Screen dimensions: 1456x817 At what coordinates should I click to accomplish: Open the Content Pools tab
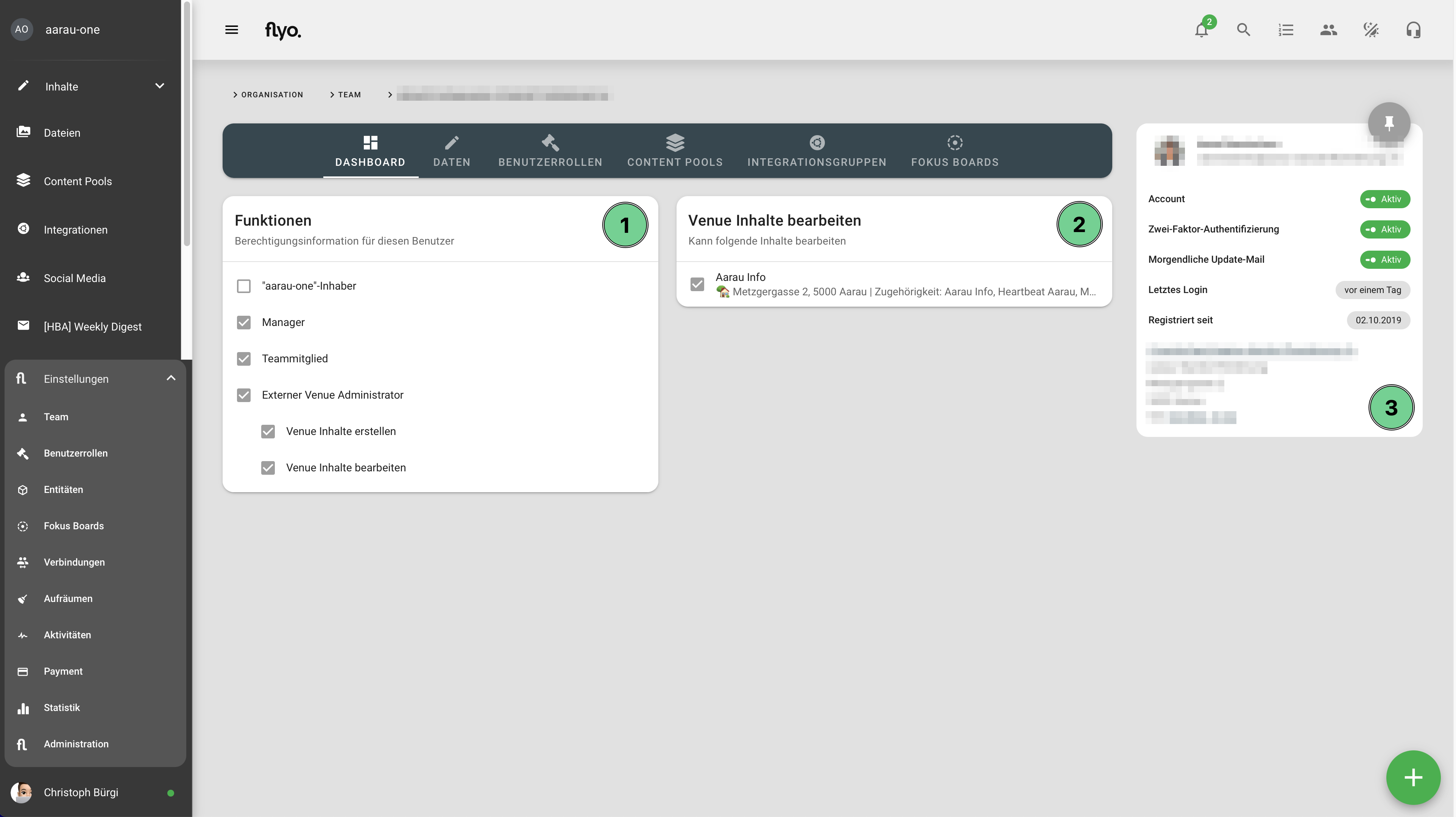[675, 151]
